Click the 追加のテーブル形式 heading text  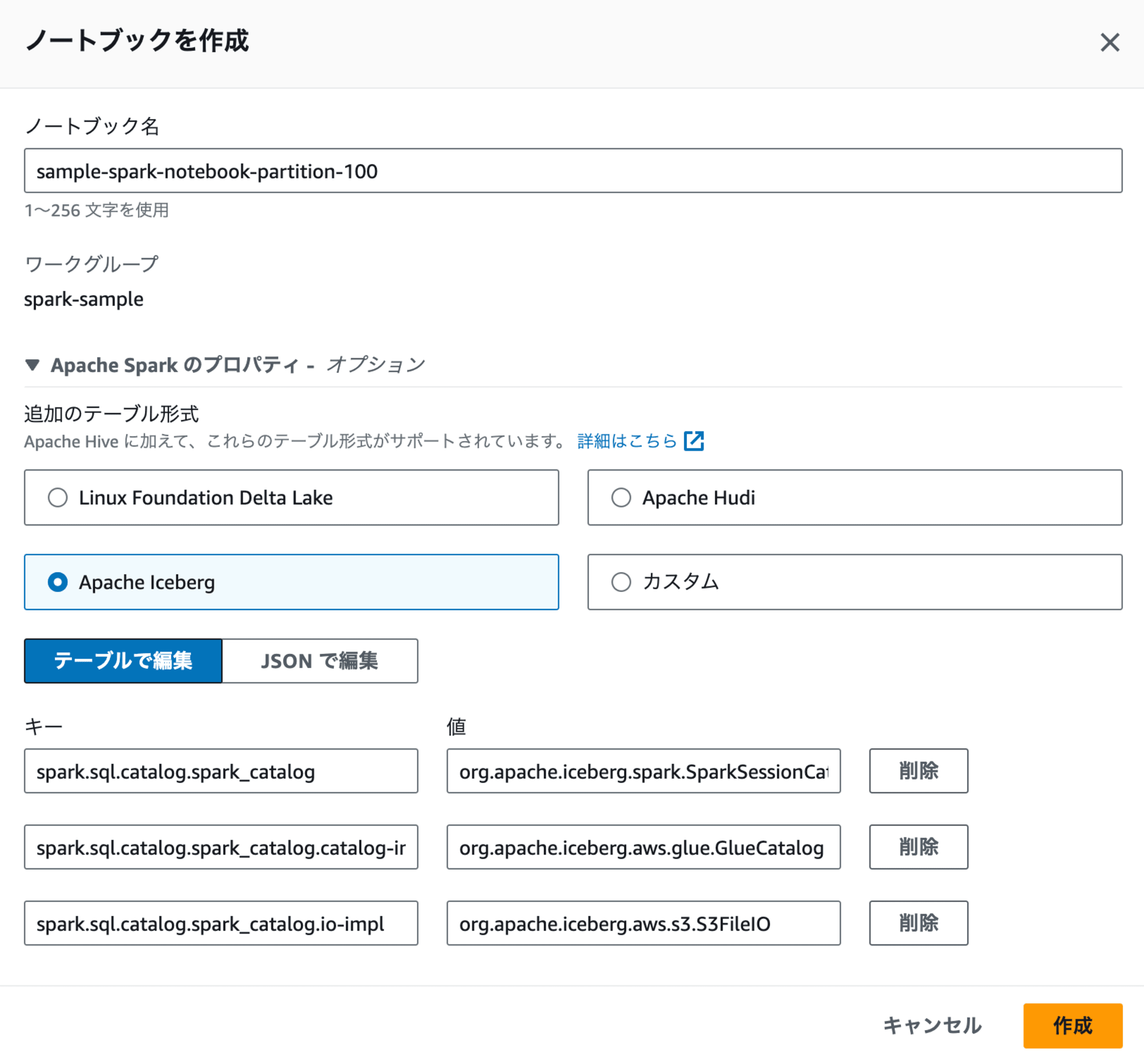[111, 413]
